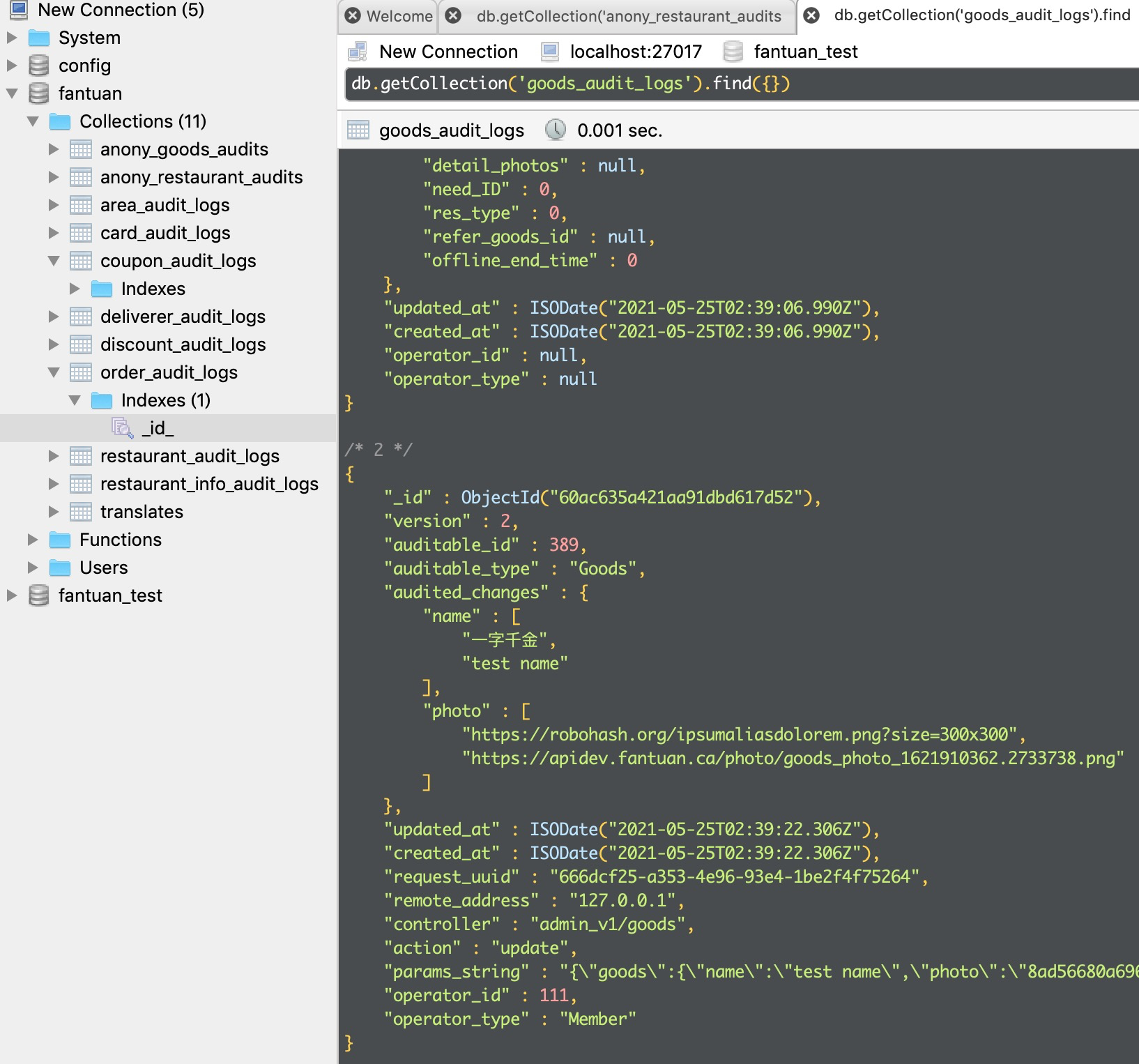Expand the translates collection
The image size is (1139, 1064).
[53, 512]
